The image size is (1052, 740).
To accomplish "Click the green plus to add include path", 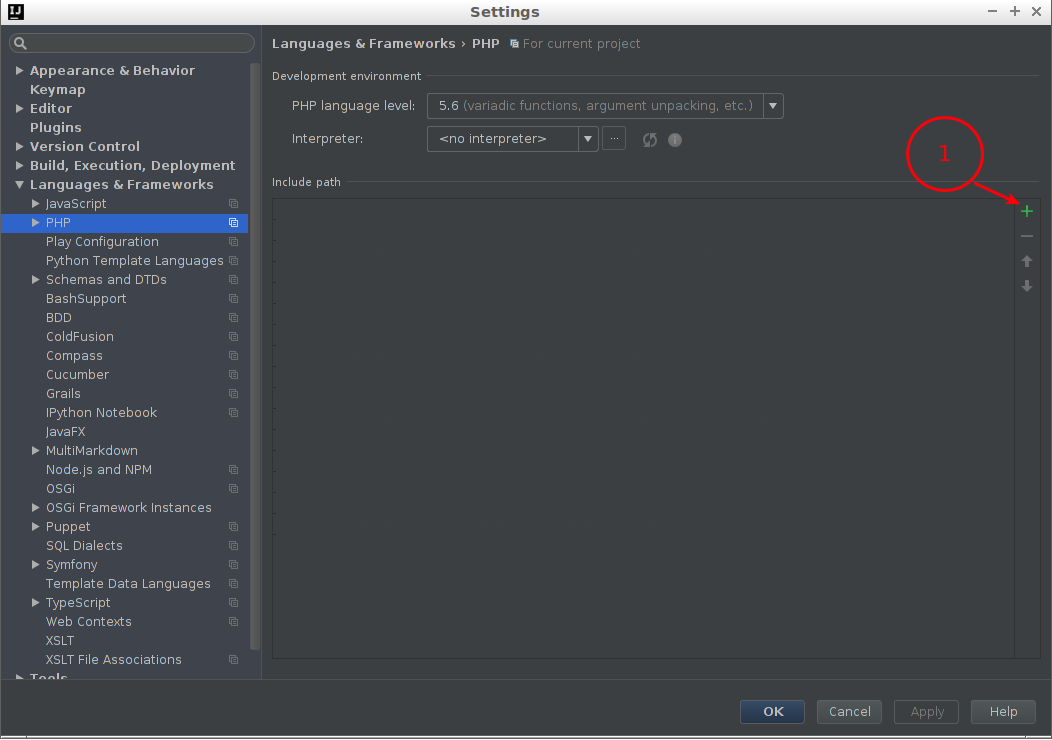I will (1027, 211).
